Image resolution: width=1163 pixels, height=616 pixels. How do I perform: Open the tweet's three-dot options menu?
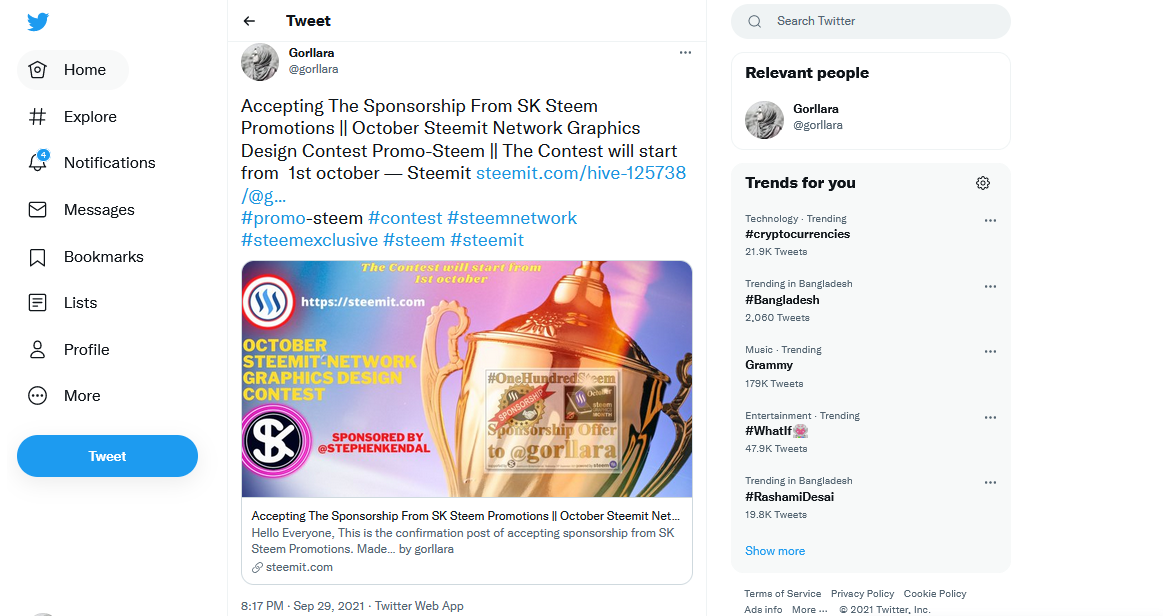click(685, 53)
